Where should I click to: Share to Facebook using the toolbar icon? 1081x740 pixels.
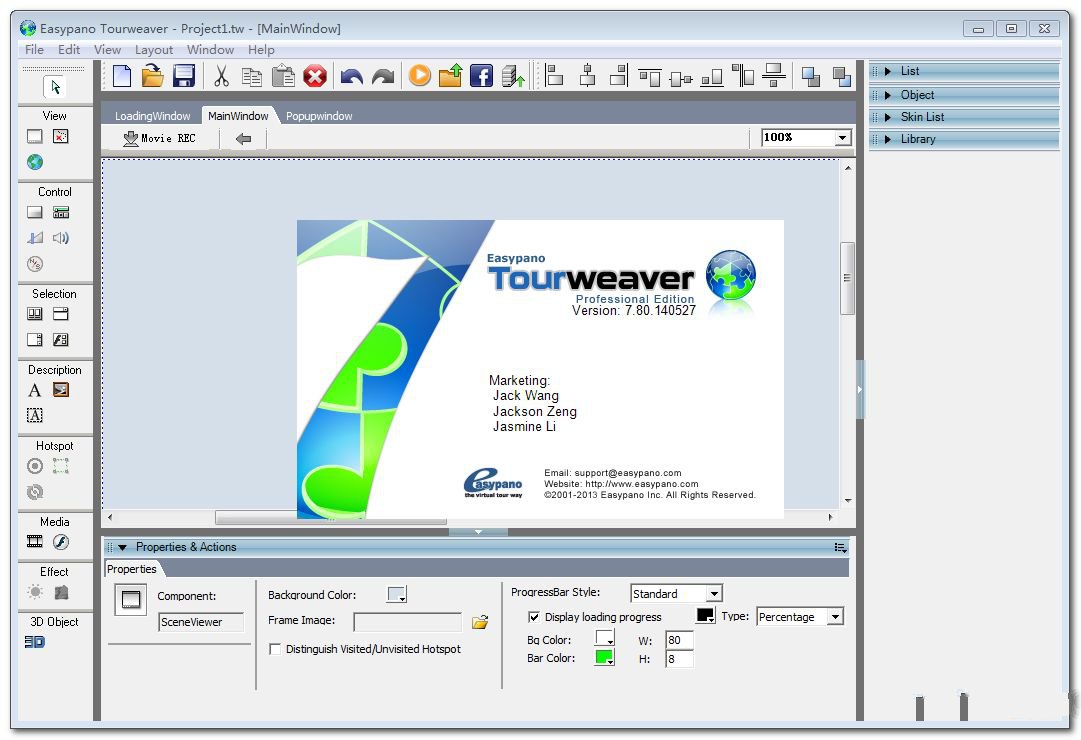[x=481, y=76]
